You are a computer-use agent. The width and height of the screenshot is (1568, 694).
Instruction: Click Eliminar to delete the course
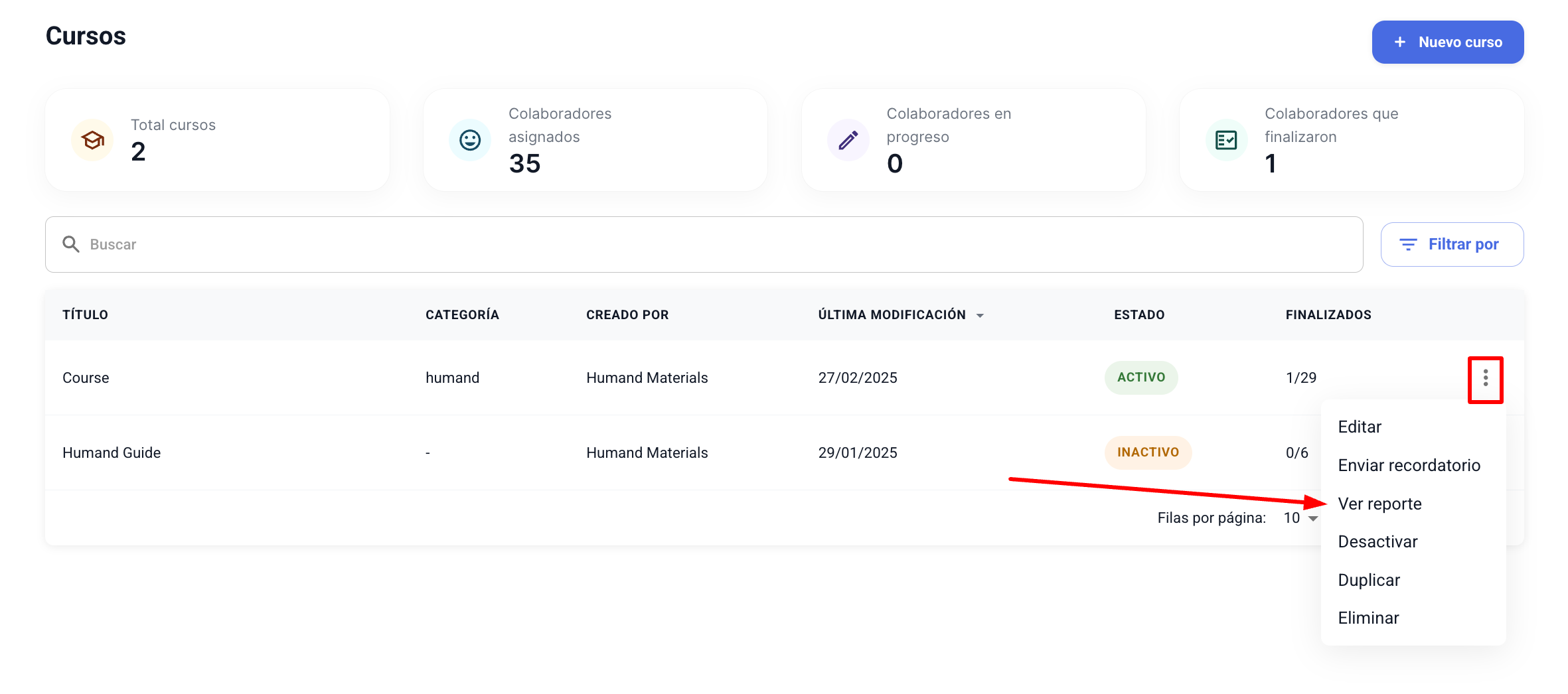1368,618
